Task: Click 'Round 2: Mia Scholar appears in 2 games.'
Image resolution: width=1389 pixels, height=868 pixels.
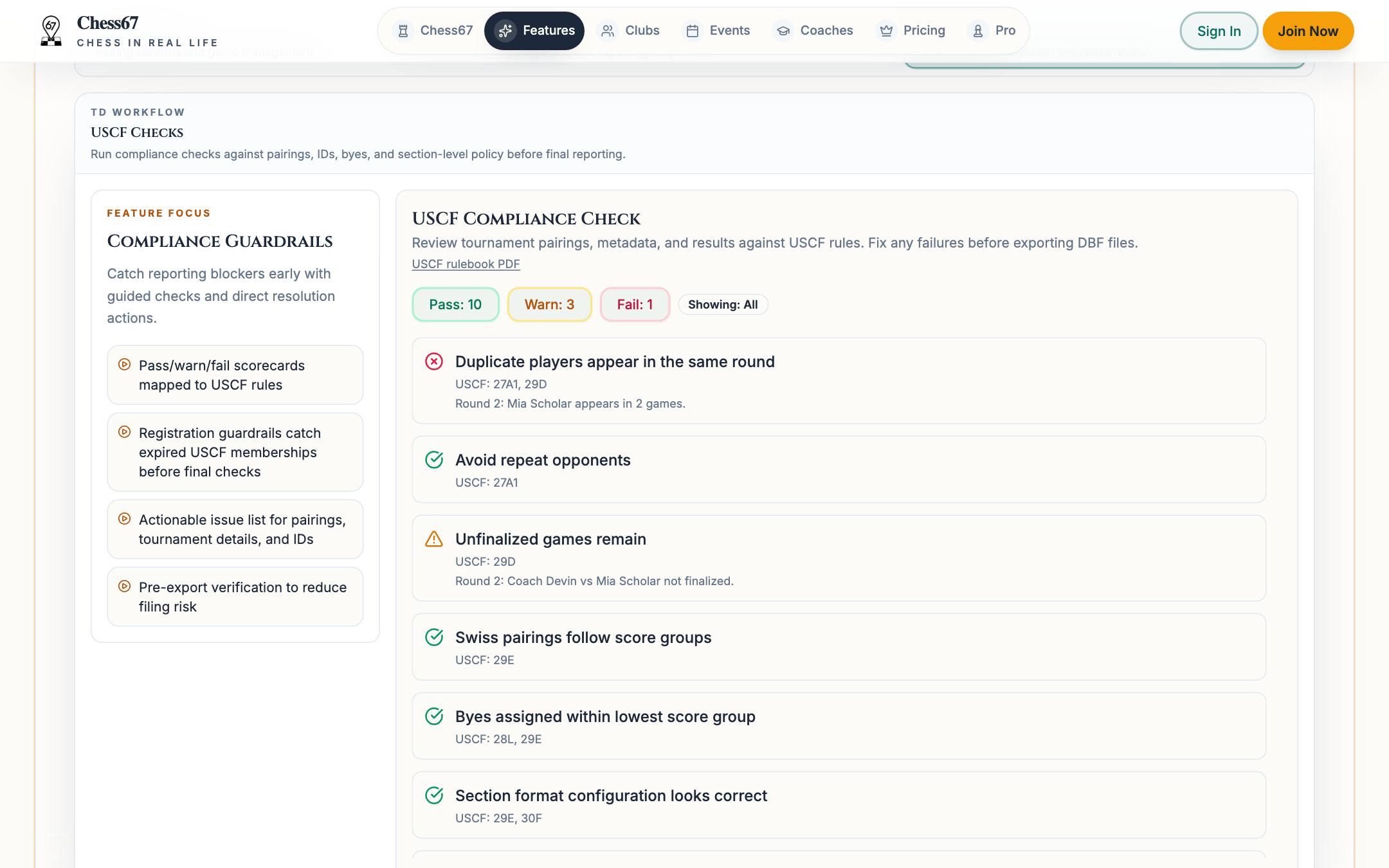Action: [570, 403]
